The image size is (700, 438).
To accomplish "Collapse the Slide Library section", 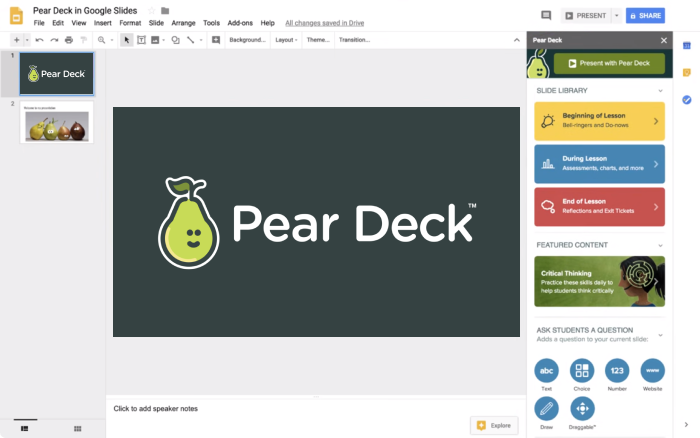I will click(660, 91).
